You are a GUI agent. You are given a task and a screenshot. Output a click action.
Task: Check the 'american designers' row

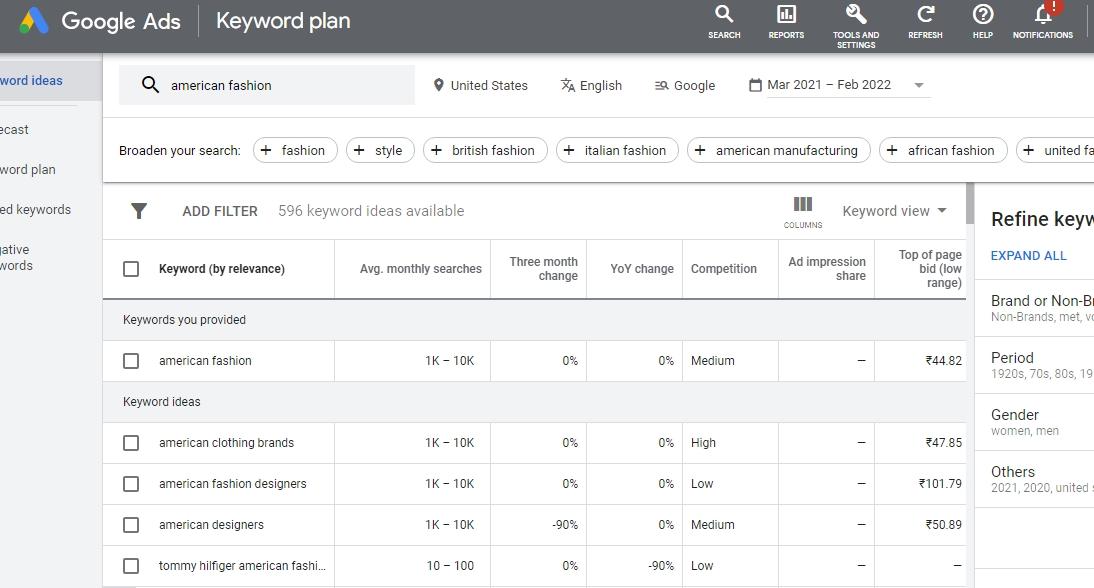click(131, 525)
